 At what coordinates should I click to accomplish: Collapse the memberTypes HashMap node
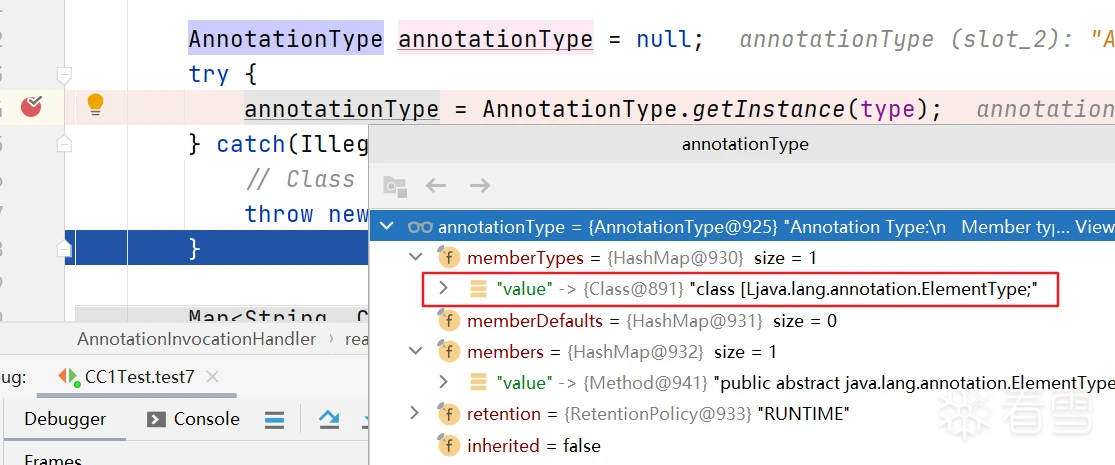pyautogui.click(x=416, y=258)
